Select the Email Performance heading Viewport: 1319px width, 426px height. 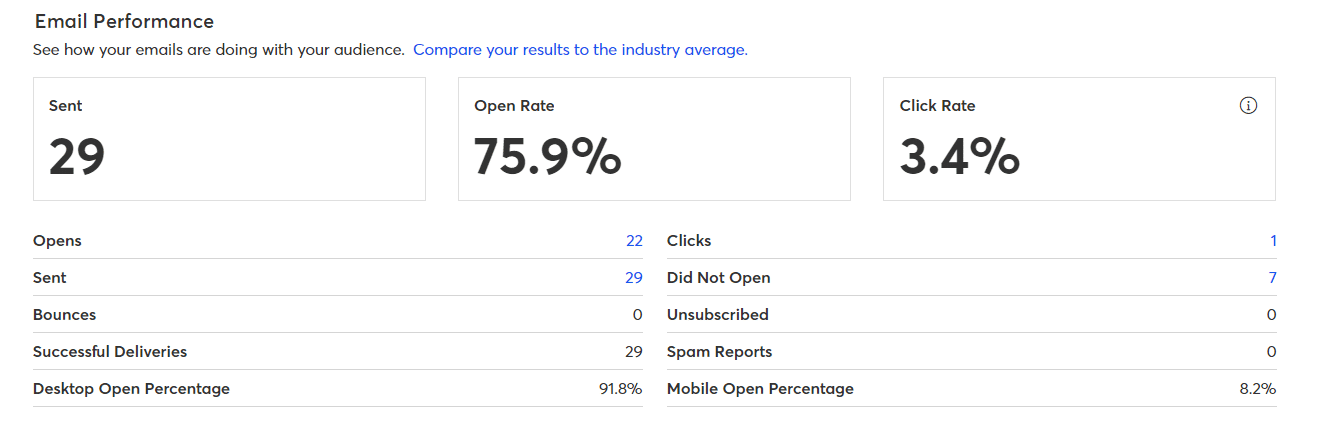[x=124, y=21]
